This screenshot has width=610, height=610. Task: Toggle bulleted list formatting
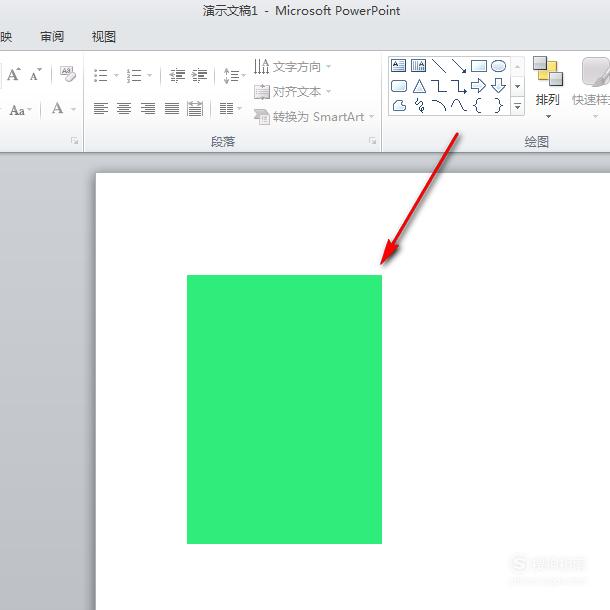100,75
